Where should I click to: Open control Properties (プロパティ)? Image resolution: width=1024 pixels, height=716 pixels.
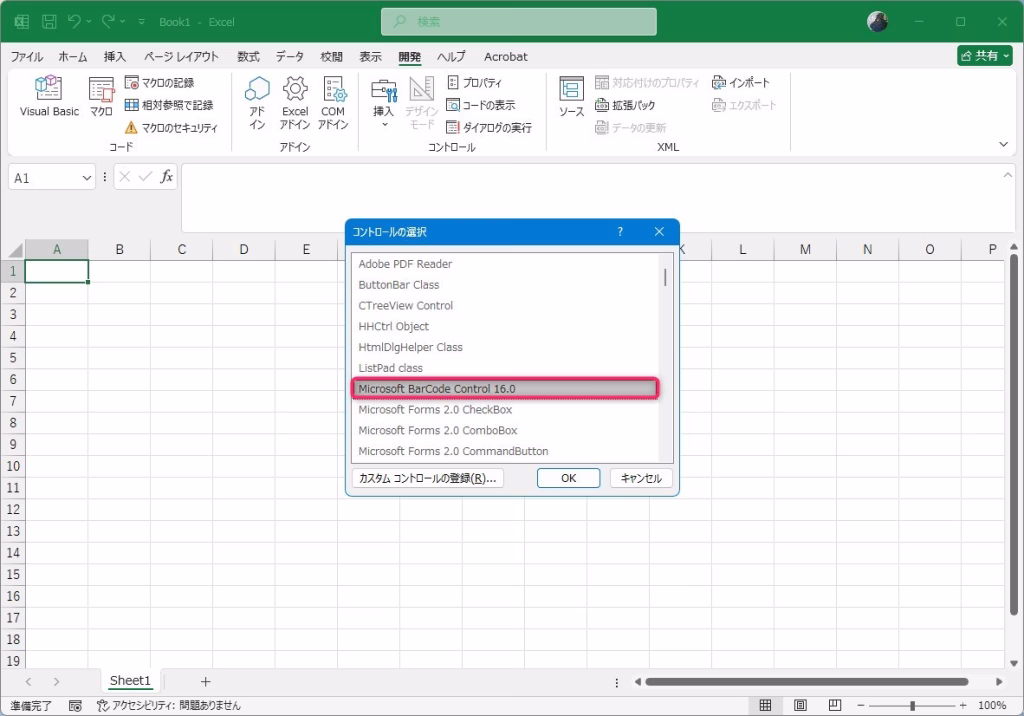click(475, 83)
